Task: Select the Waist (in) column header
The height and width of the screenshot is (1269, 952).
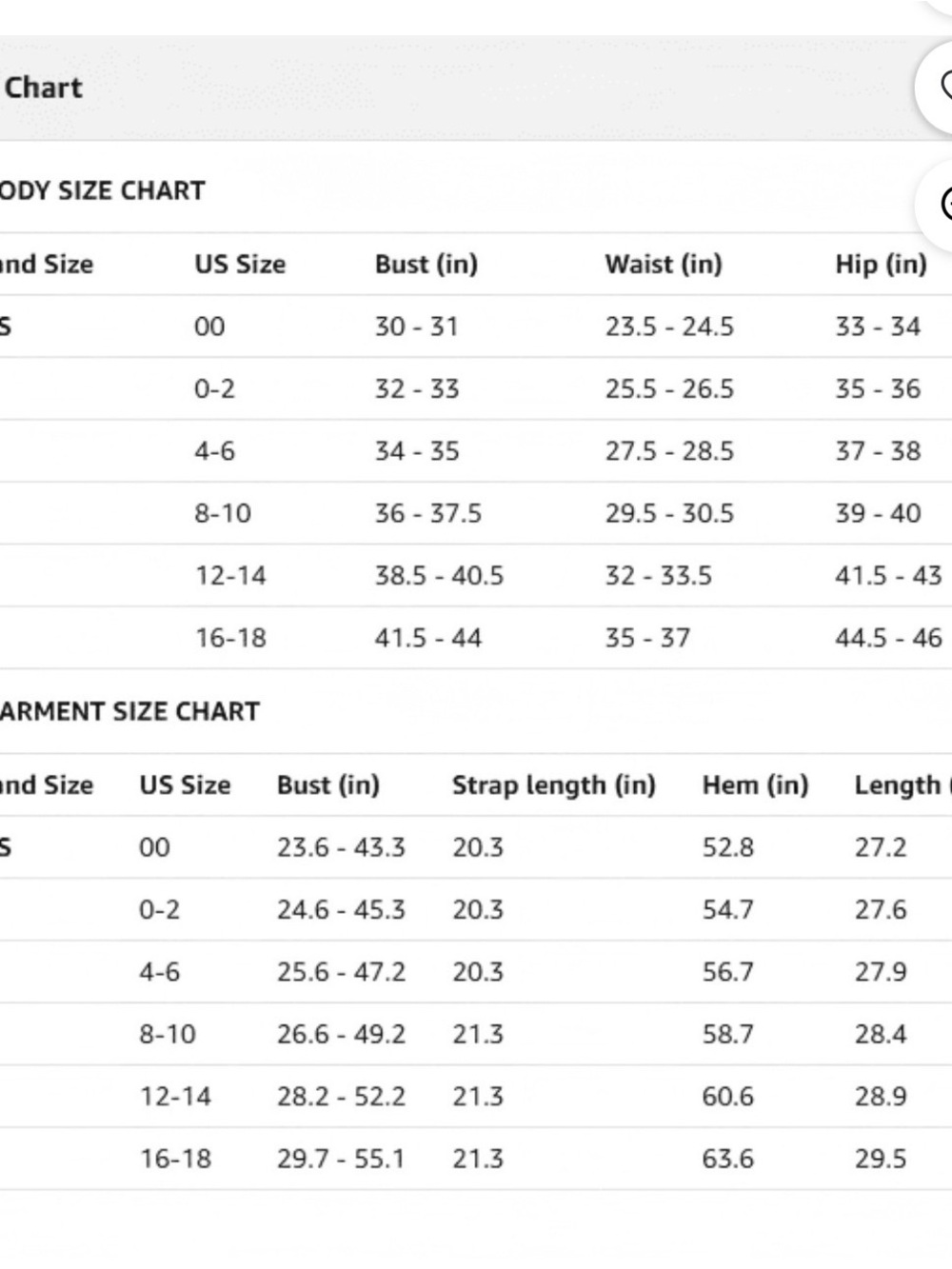Action: [x=664, y=264]
